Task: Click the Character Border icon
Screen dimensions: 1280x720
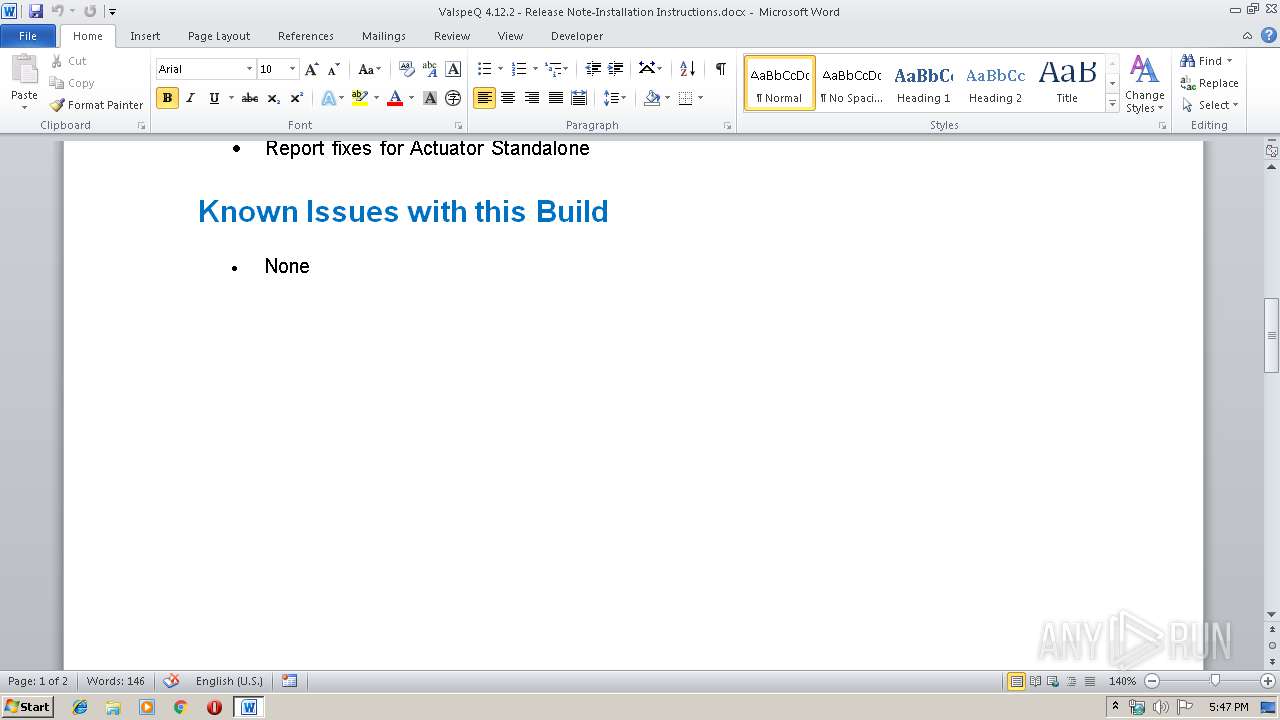Action: tap(453, 69)
